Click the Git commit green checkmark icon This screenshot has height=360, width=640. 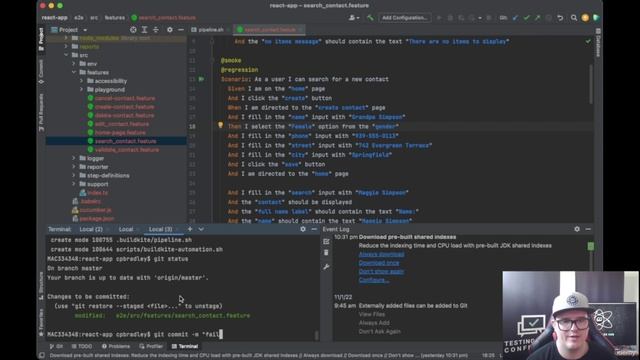[527, 18]
